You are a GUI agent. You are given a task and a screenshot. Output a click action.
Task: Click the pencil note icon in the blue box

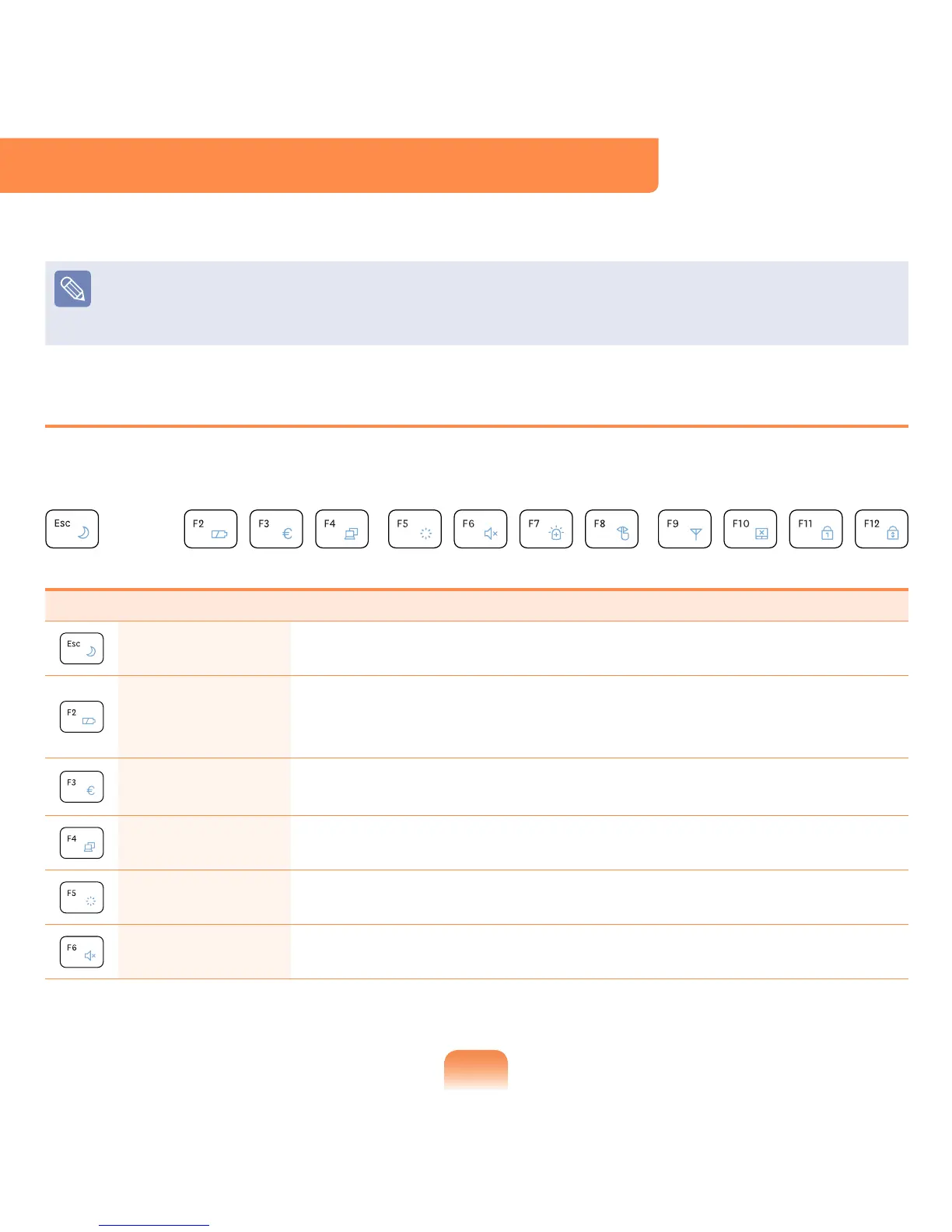(x=73, y=289)
